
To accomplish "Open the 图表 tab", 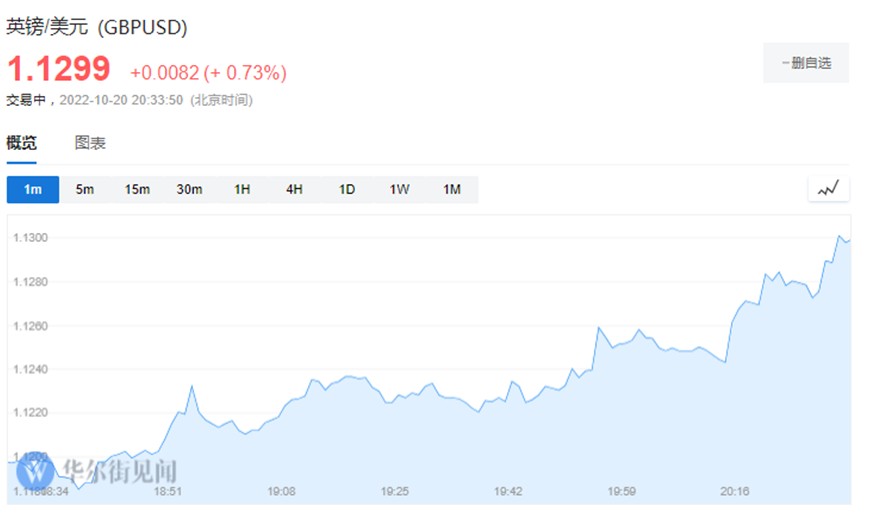I will coord(90,143).
